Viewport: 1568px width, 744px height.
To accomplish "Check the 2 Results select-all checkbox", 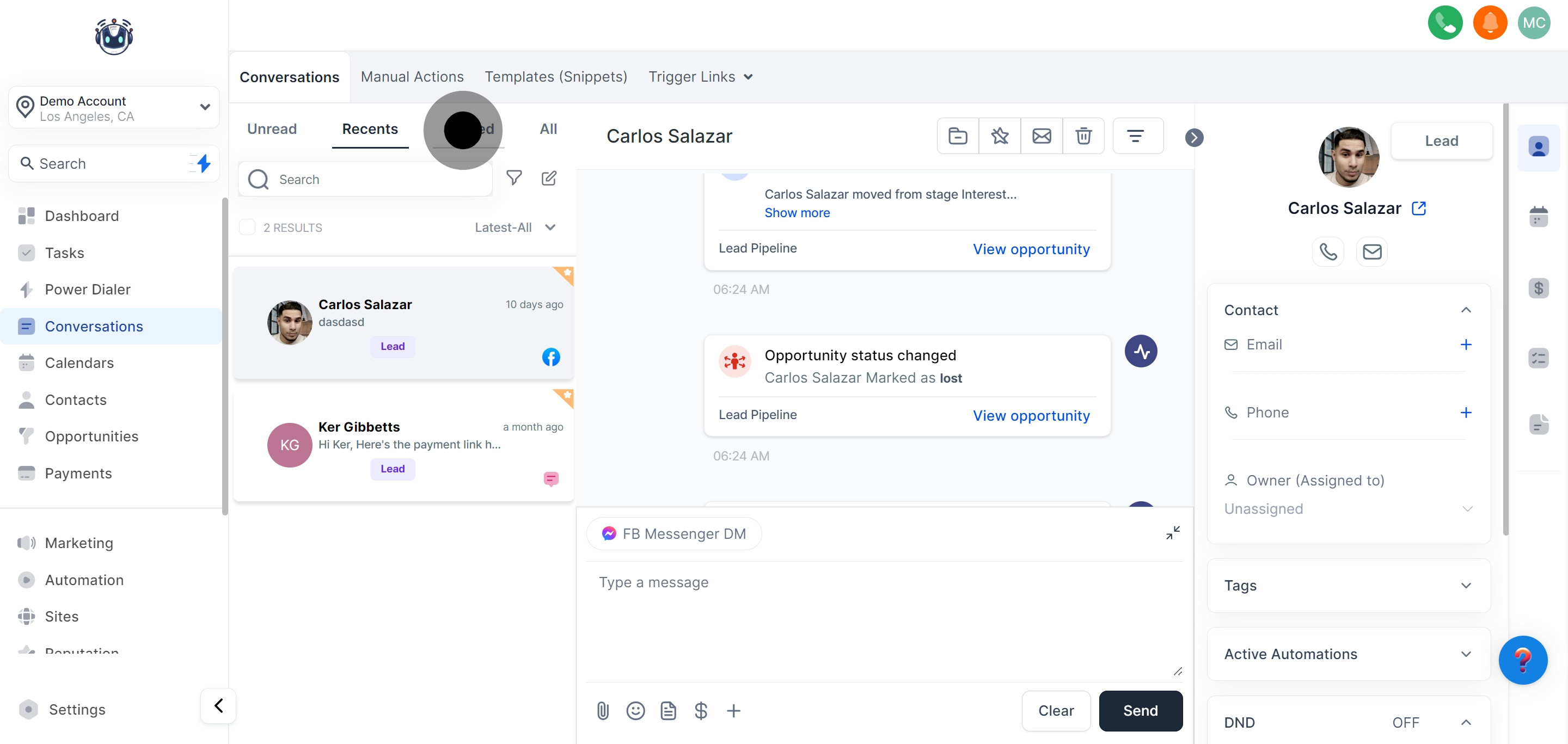I will click(x=247, y=227).
